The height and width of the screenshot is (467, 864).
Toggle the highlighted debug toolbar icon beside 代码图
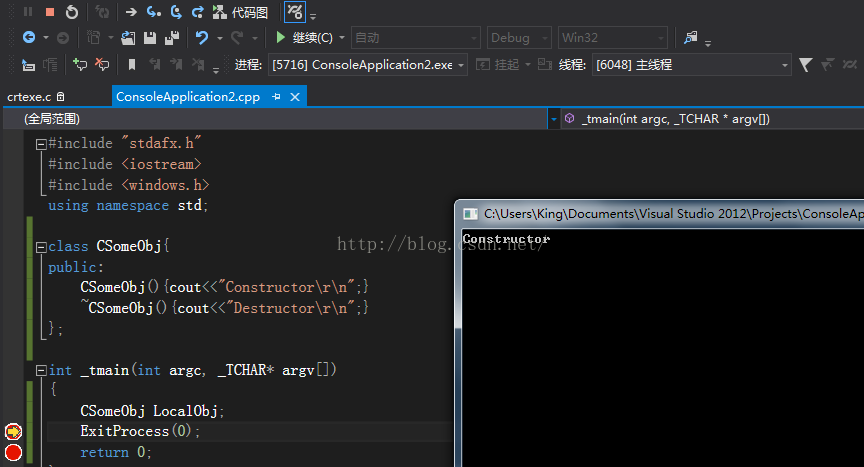coord(295,12)
